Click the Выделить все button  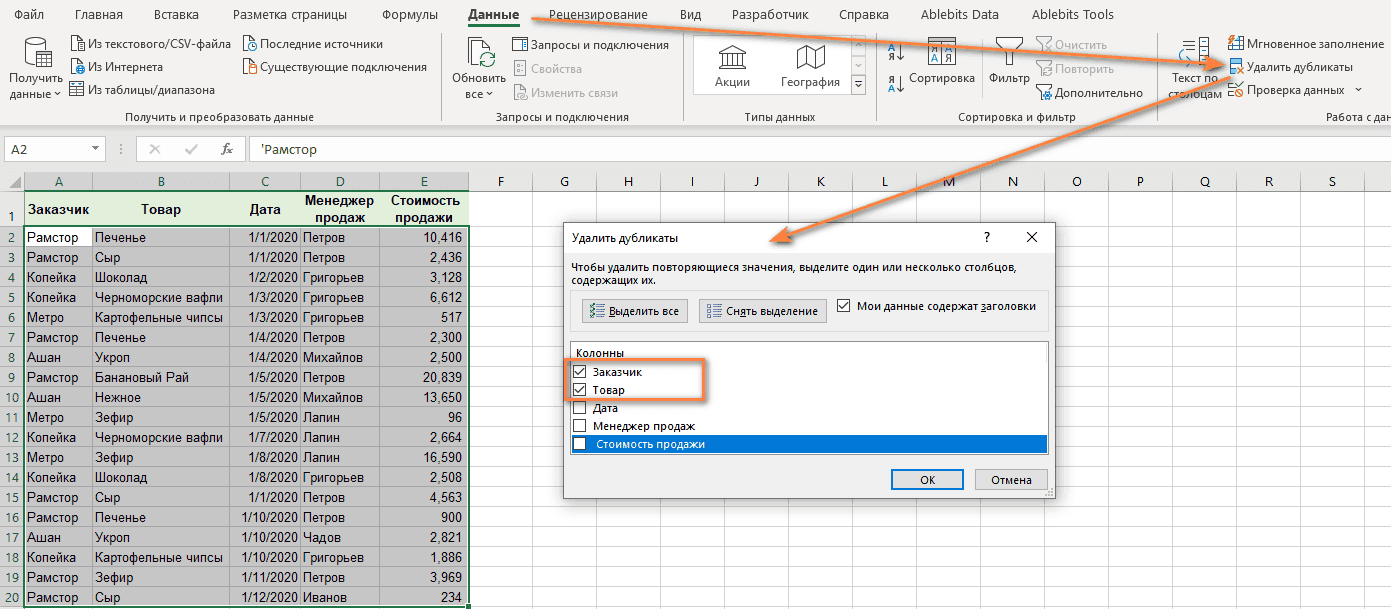pyautogui.click(x=634, y=311)
